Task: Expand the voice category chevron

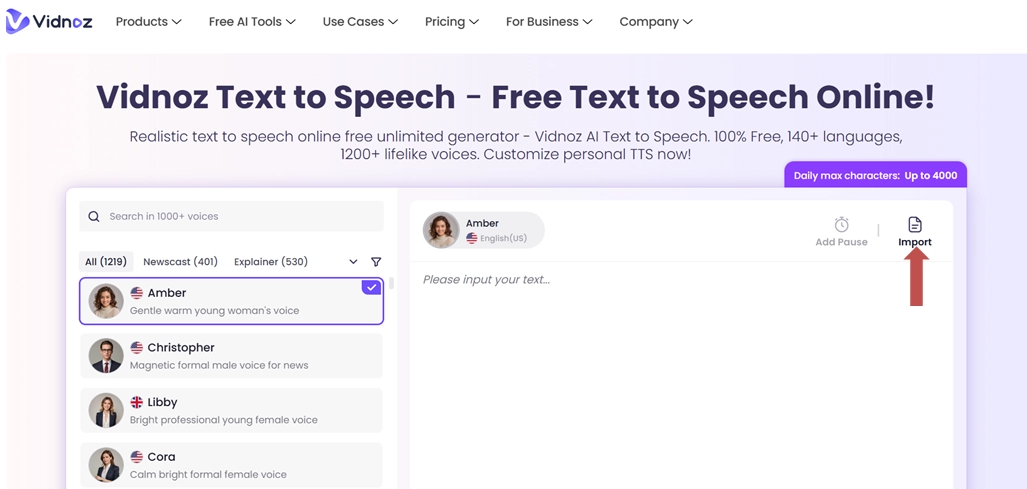Action: click(353, 262)
